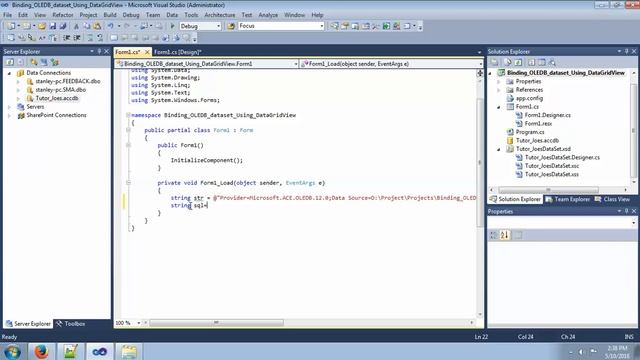
Task: Open the Refactor menu
Action: [x=63, y=15]
